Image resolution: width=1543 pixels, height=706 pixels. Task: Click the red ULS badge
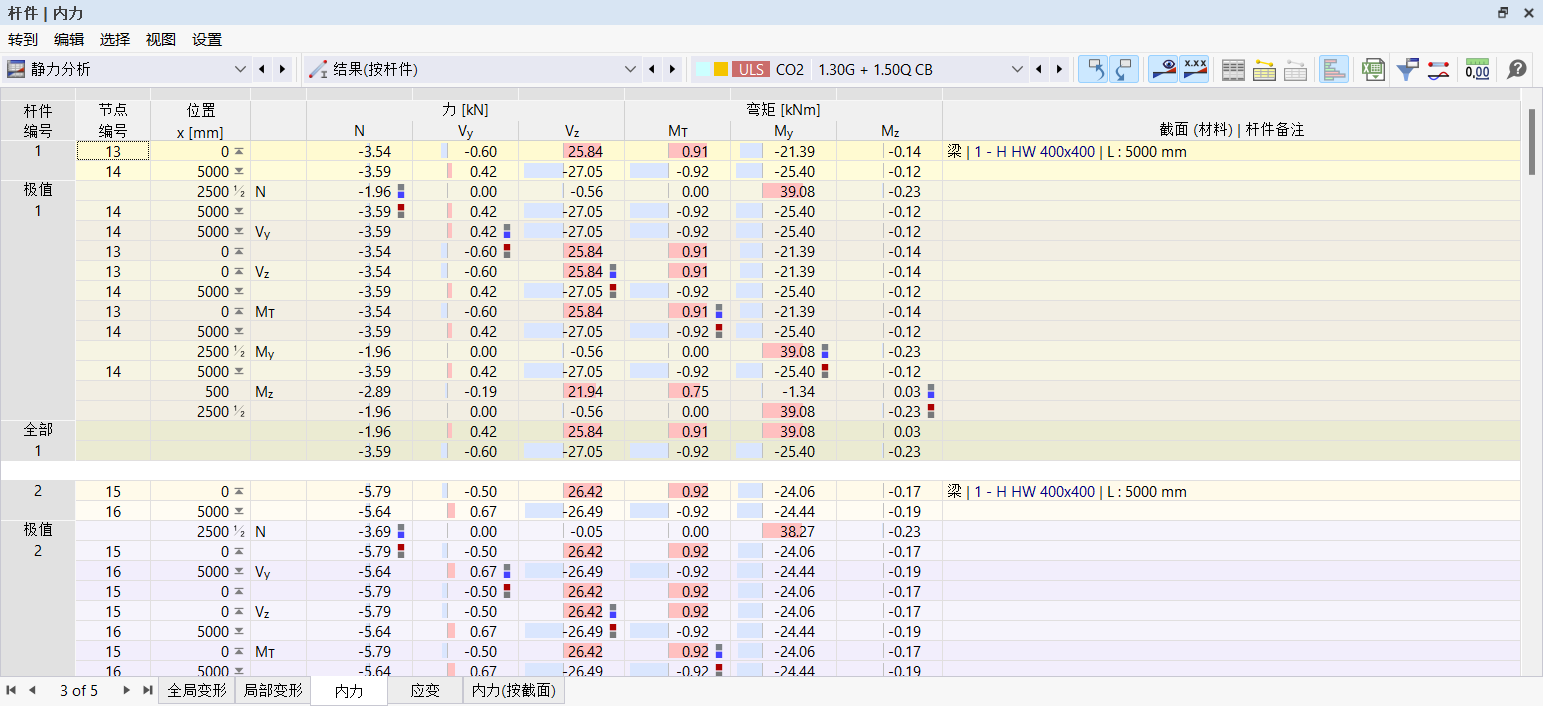(750, 69)
